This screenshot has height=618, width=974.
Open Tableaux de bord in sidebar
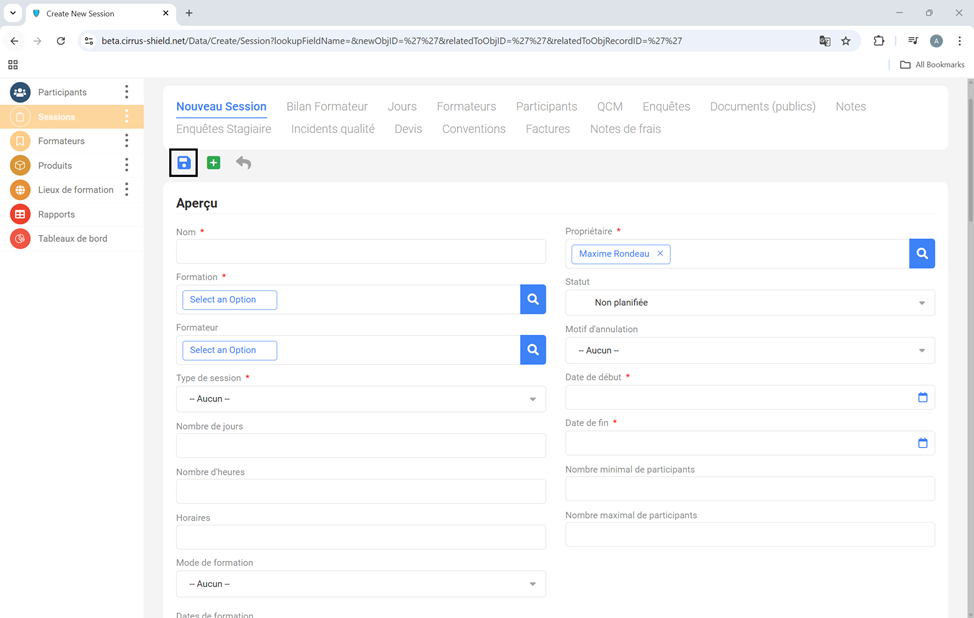72,239
